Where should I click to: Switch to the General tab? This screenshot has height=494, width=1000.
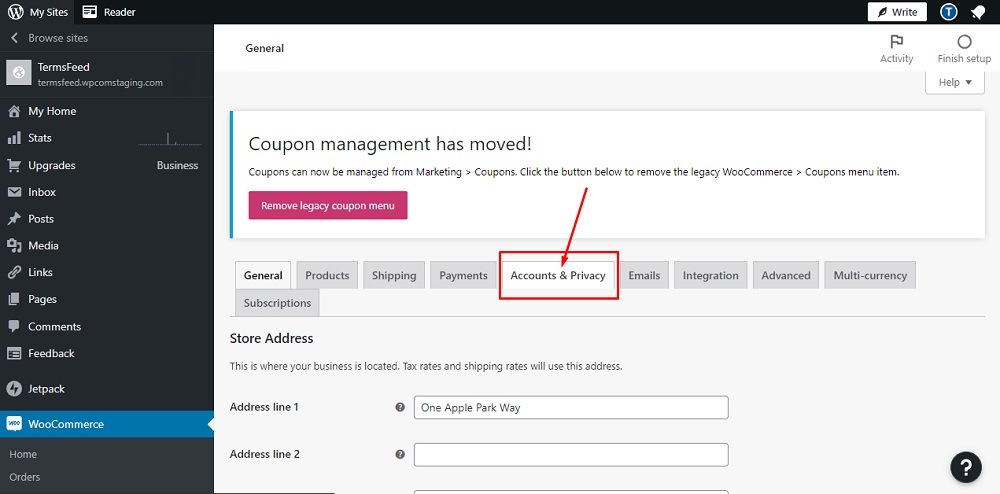[x=263, y=275]
